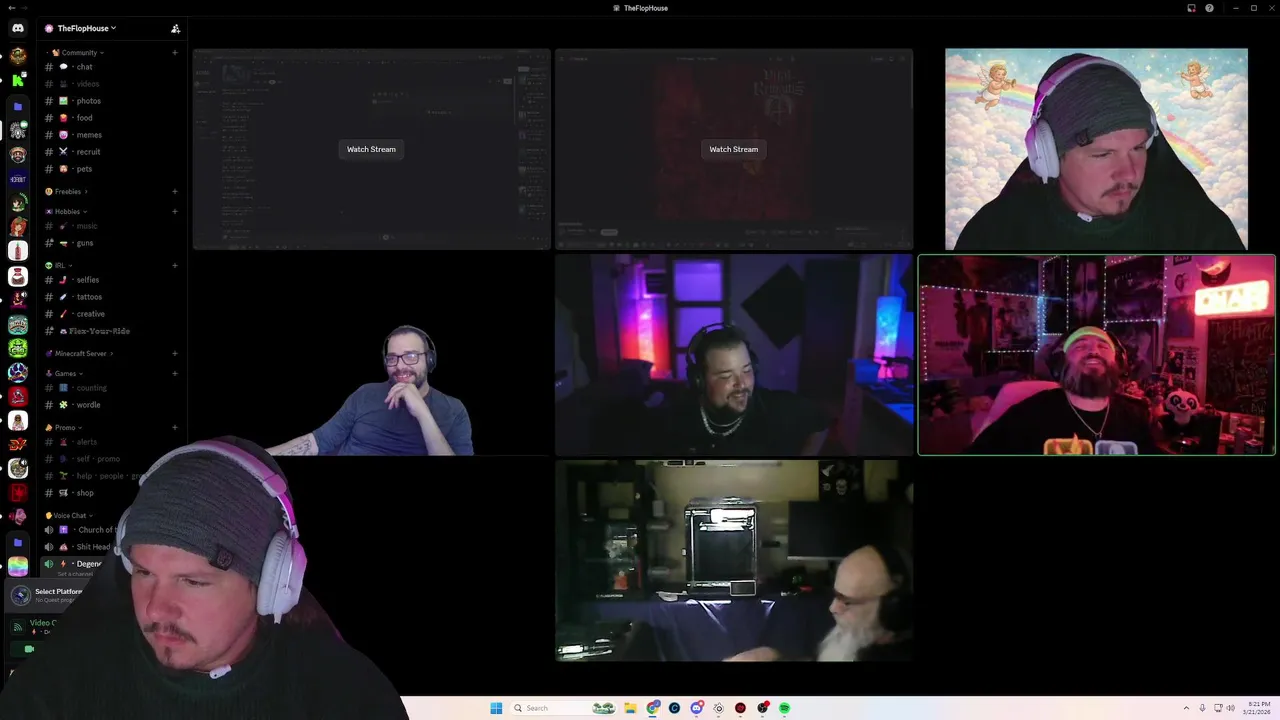Collapse the Hobbies category
The width and height of the screenshot is (1280, 720).
tap(67, 211)
